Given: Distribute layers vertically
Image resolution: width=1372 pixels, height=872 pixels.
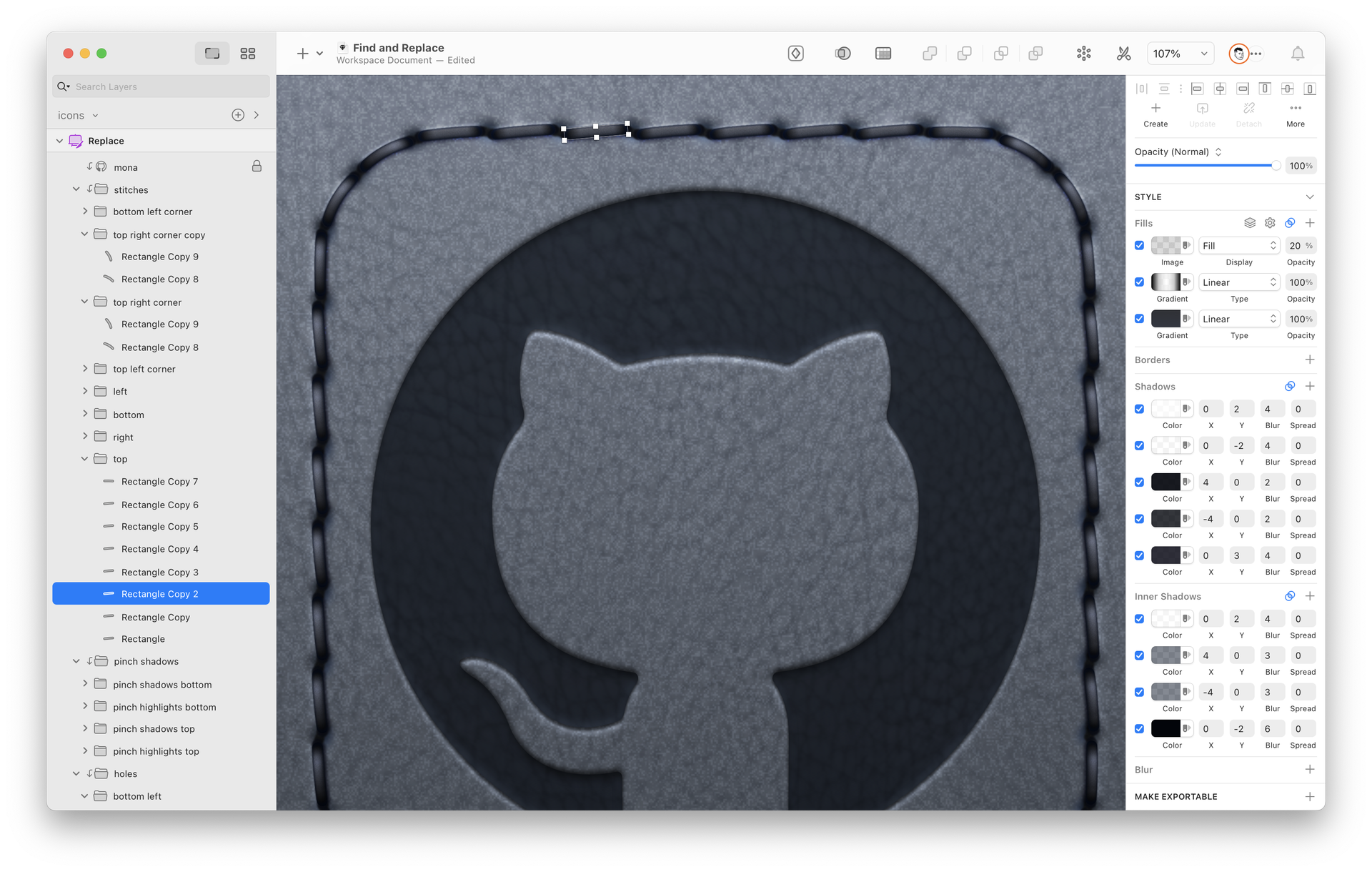Looking at the screenshot, I should 1164,89.
